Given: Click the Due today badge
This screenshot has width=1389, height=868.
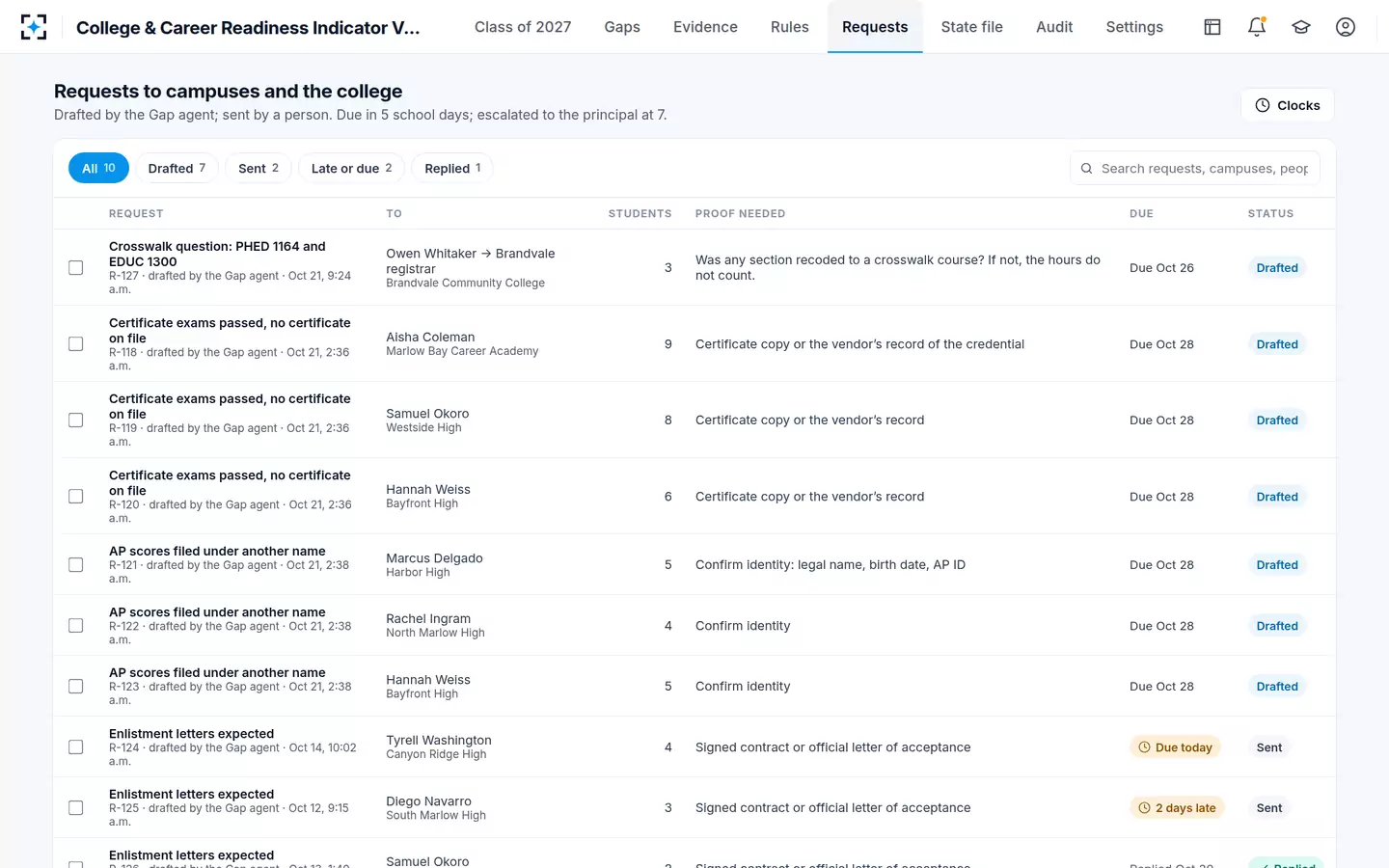Looking at the screenshot, I should pyautogui.click(x=1175, y=747).
